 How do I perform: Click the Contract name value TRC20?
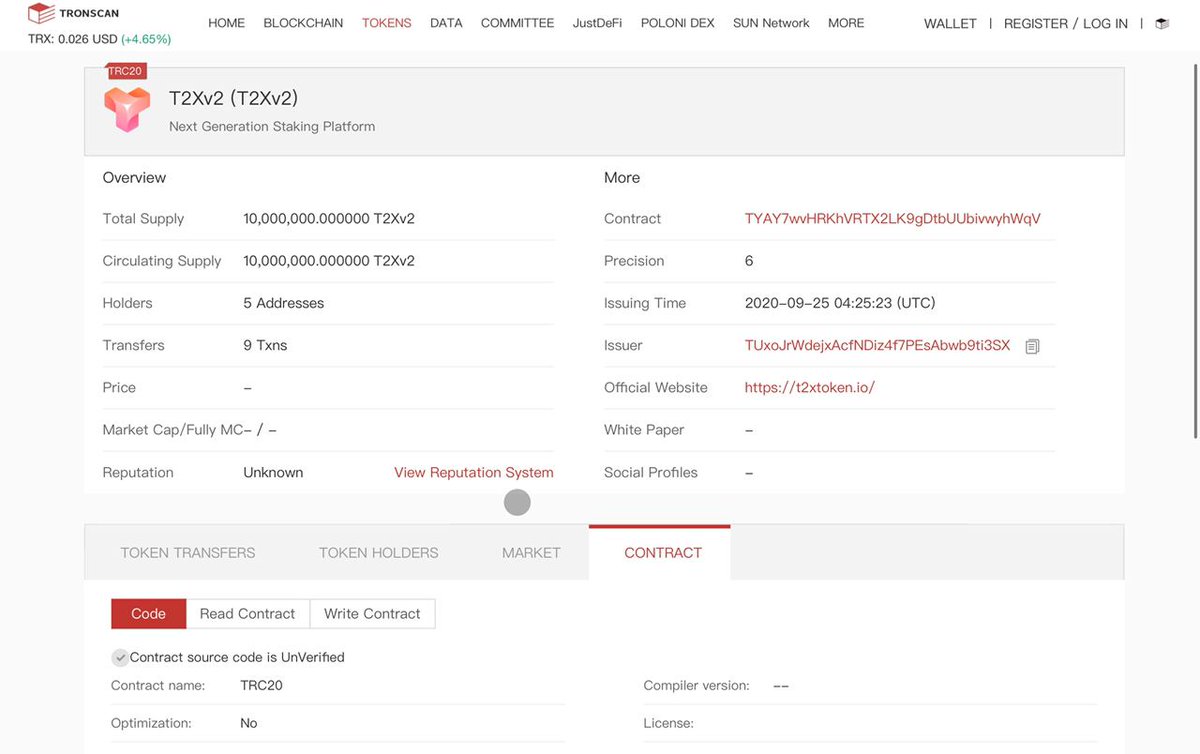pyautogui.click(x=262, y=686)
